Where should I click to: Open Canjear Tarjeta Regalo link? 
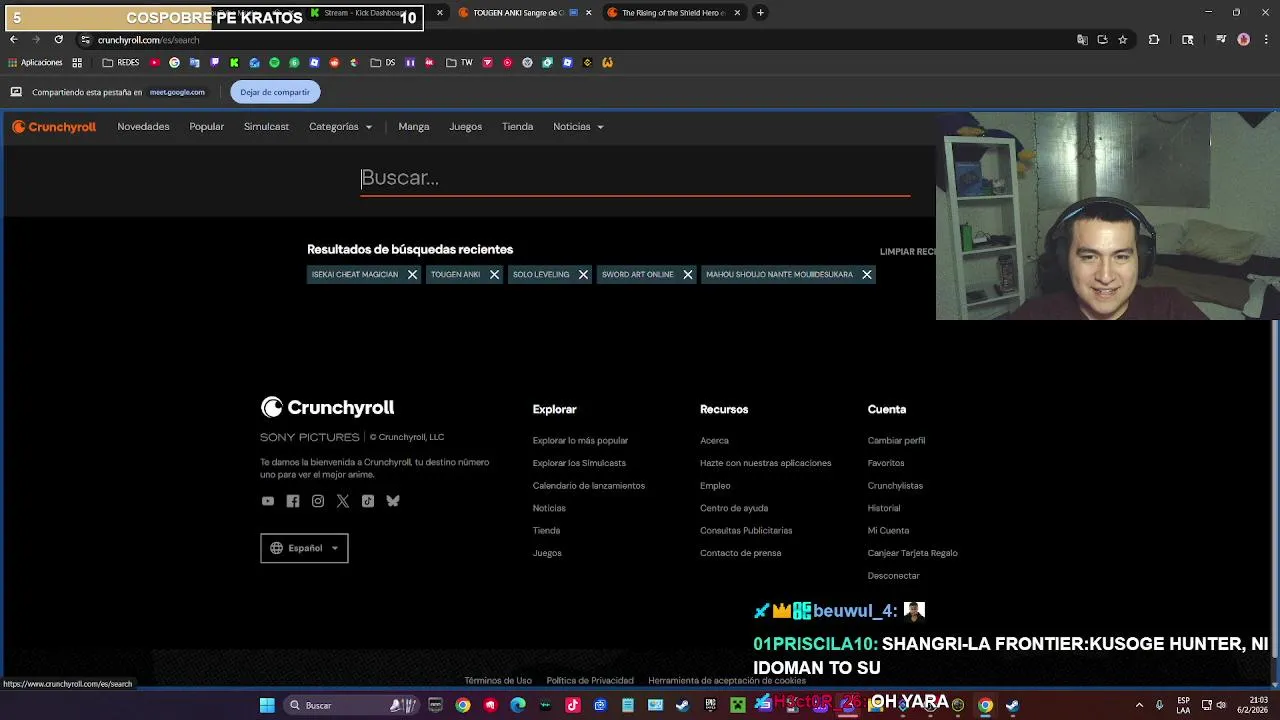point(912,553)
